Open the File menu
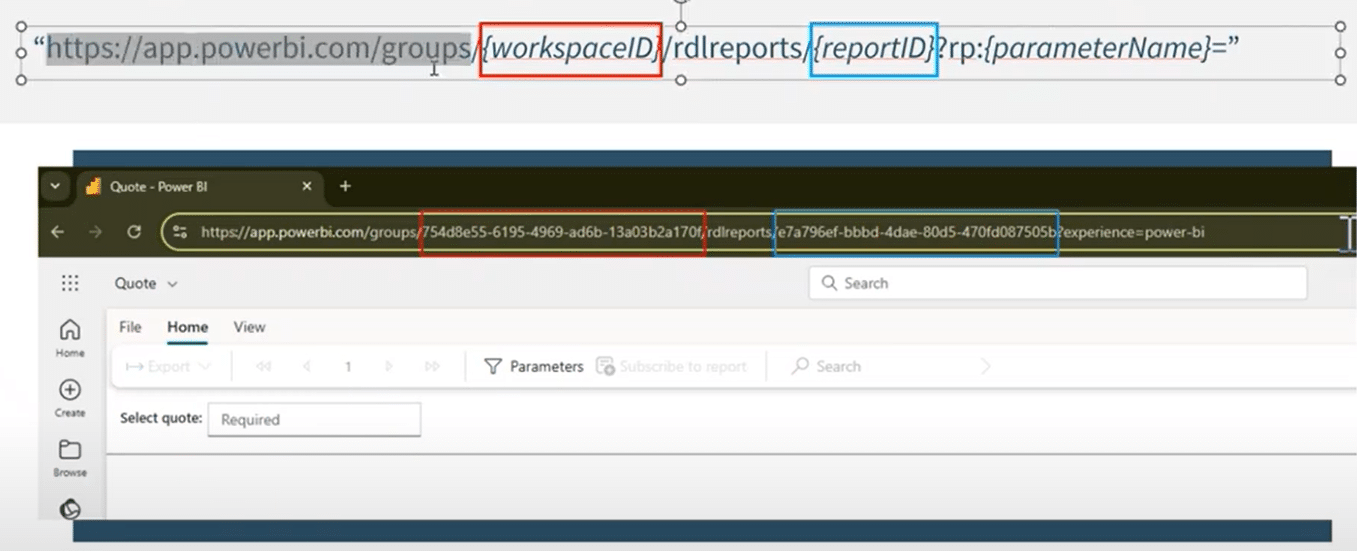The width and height of the screenshot is (1357, 551). point(130,327)
